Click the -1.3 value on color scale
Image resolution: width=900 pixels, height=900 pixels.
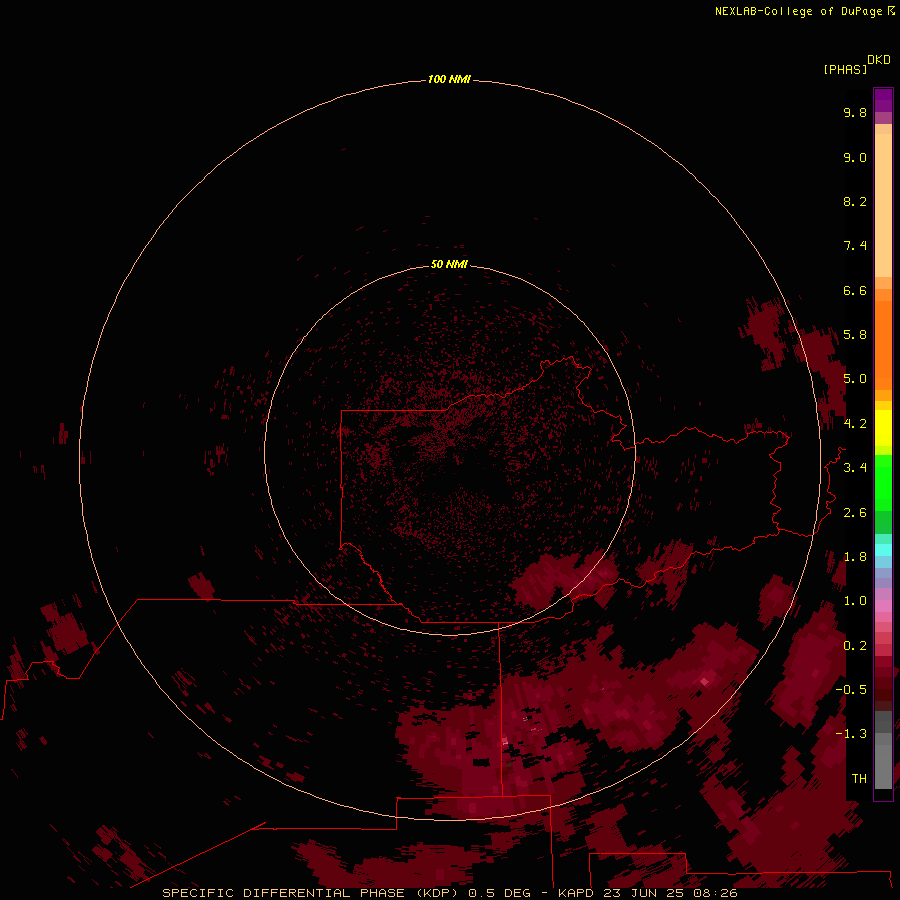pos(851,734)
